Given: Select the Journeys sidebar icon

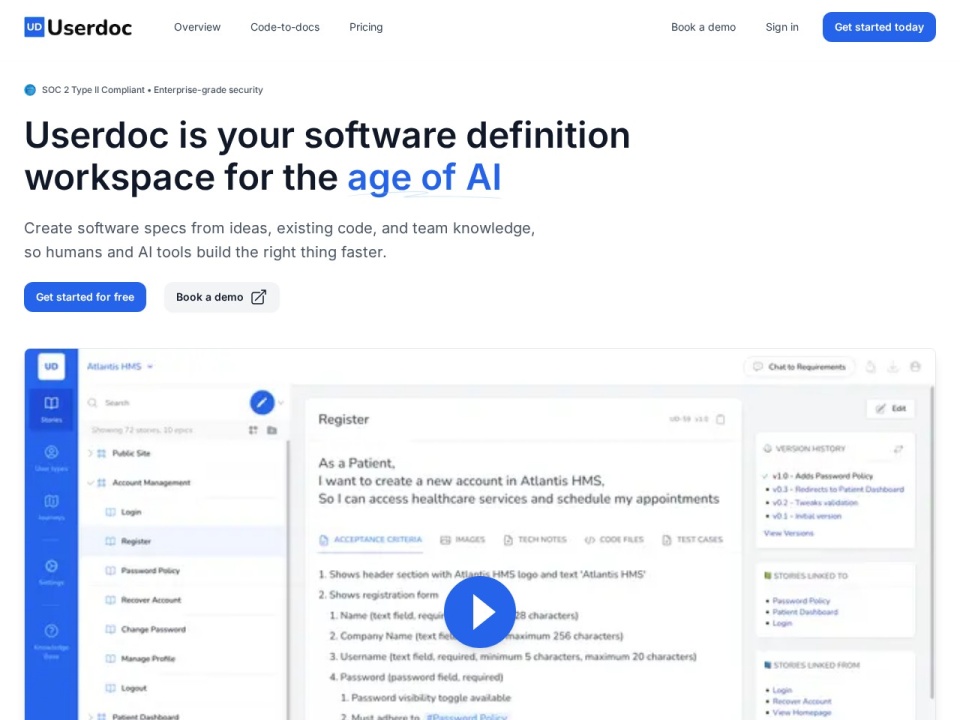Looking at the screenshot, I should [x=51, y=507].
